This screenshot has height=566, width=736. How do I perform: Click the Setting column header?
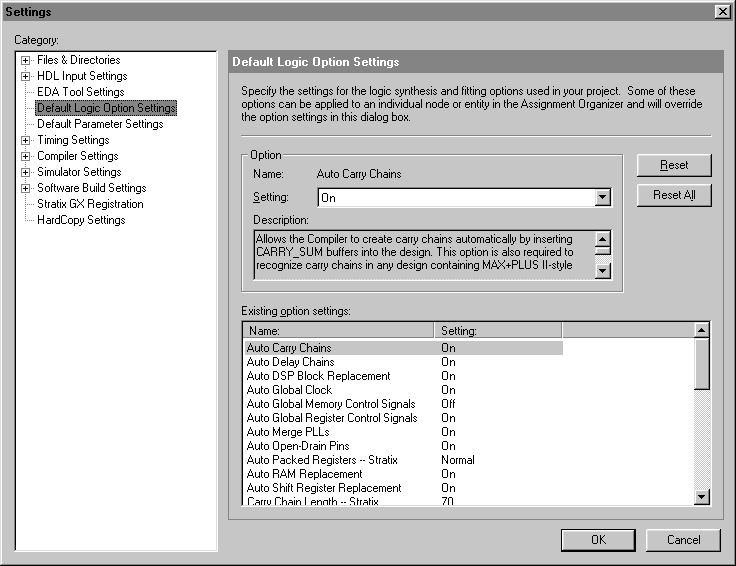click(498, 330)
